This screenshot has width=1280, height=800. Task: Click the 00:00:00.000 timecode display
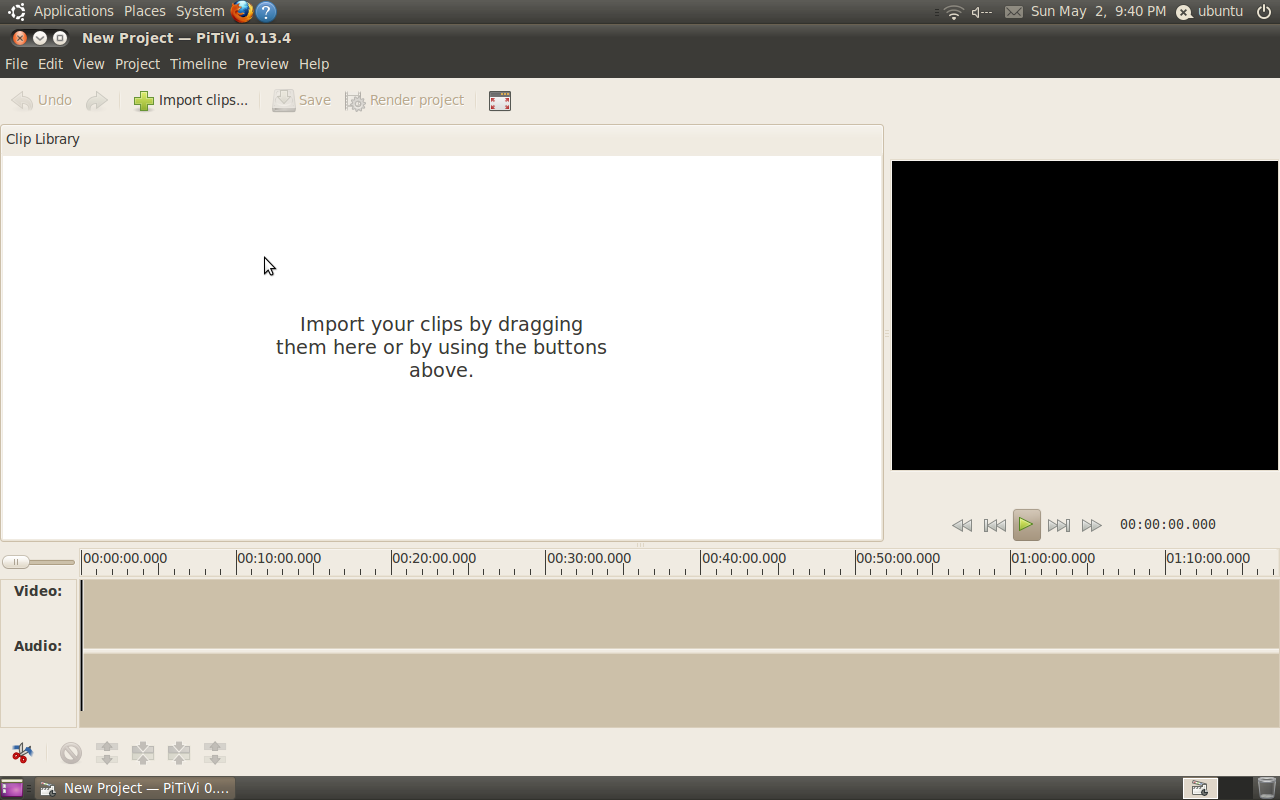tap(1168, 524)
